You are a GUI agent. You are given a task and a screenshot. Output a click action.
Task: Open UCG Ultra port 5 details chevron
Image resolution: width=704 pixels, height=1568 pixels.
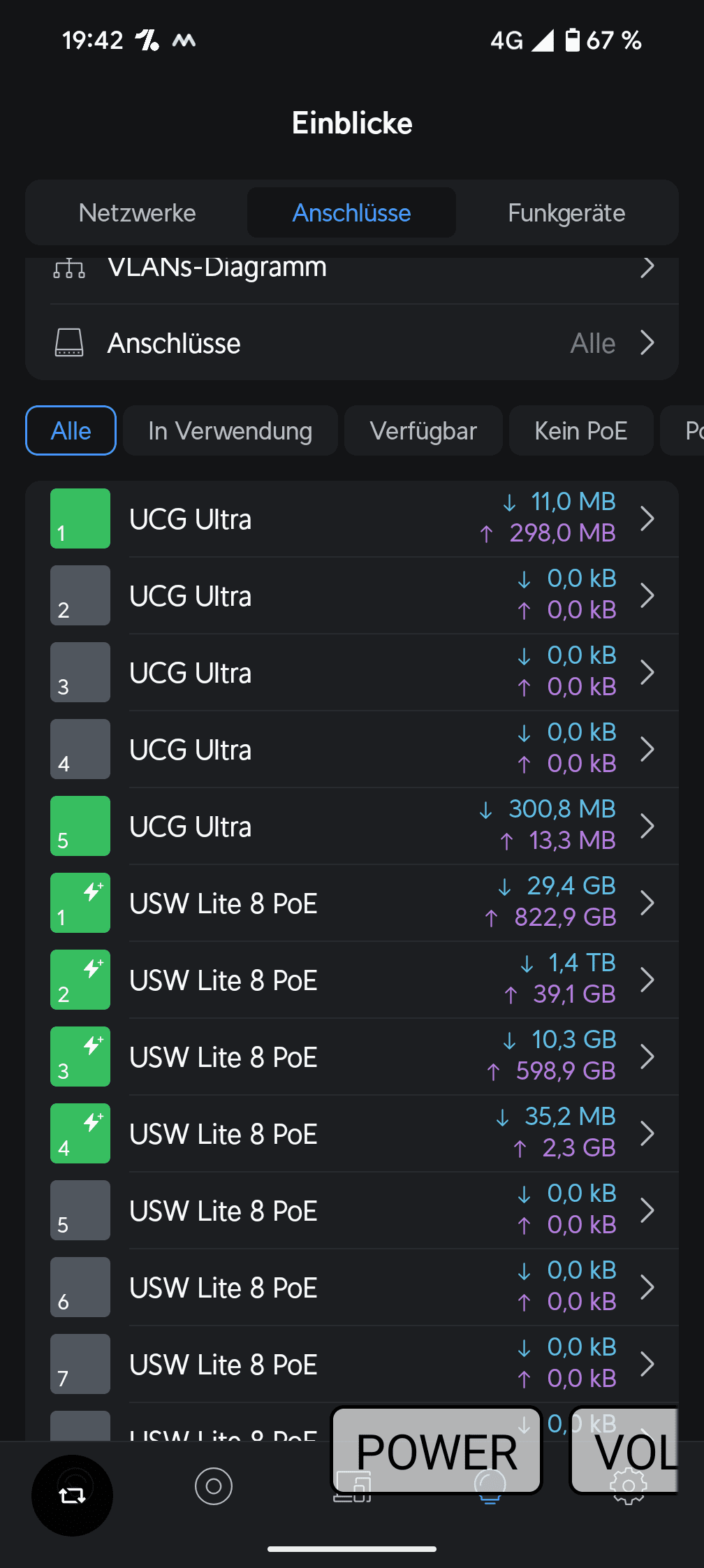pos(647,826)
